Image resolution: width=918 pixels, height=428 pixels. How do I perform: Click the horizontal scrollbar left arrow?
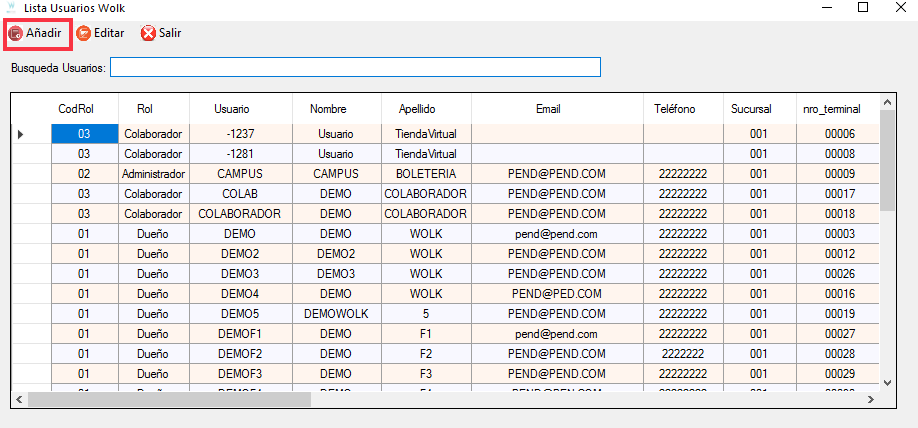pos(18,399)
